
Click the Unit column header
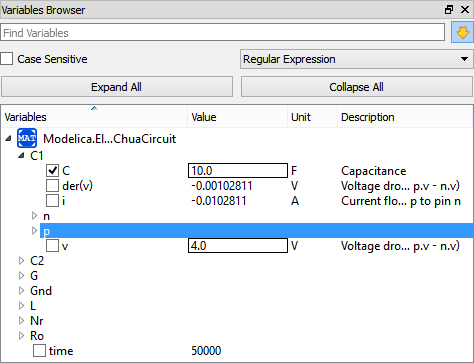click(313, 117)
